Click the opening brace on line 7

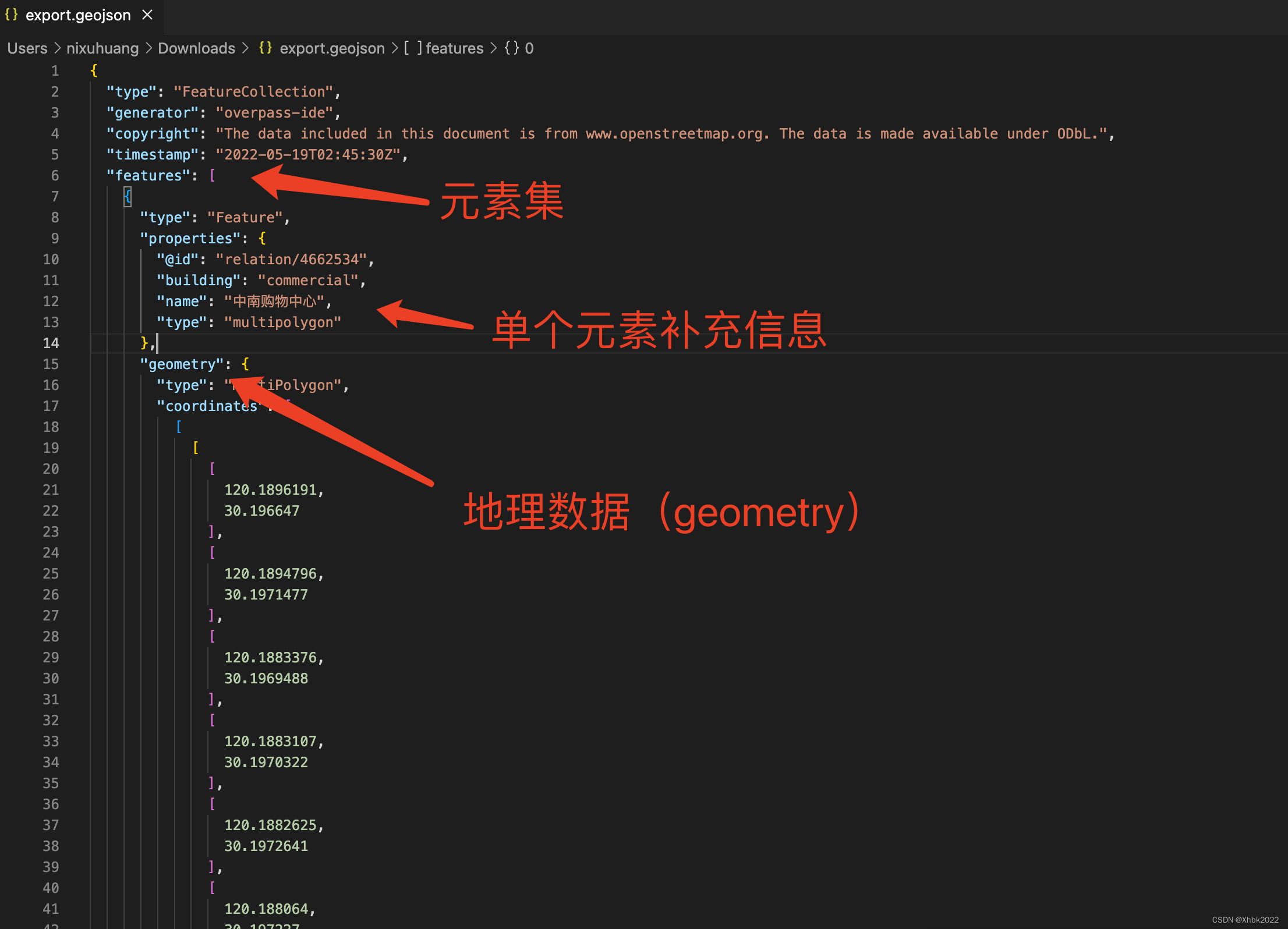[x=128, y=197]
